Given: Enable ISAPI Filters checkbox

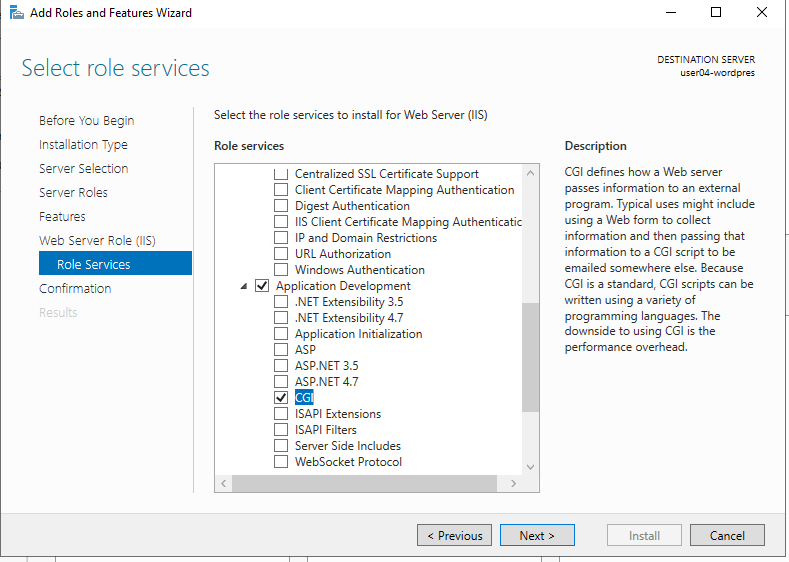Looking at the screenshot, I should tap(281, 430).
